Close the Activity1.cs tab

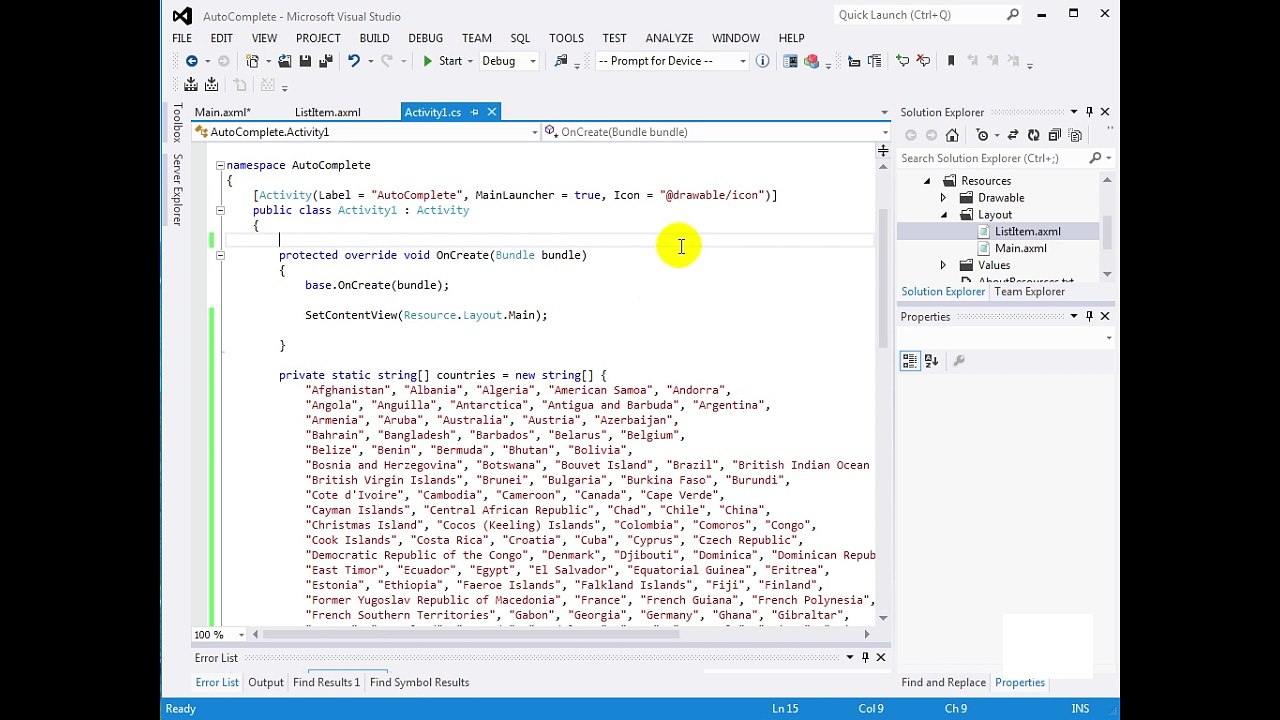pos(491,112)
